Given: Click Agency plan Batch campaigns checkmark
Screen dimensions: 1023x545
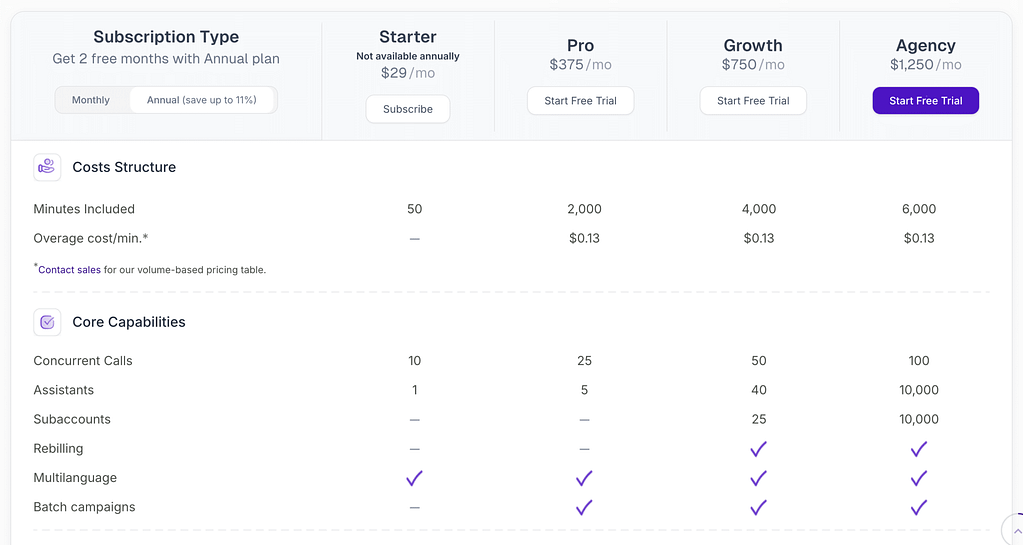Looking at the screenshot, I should click(x=919, y=507).
